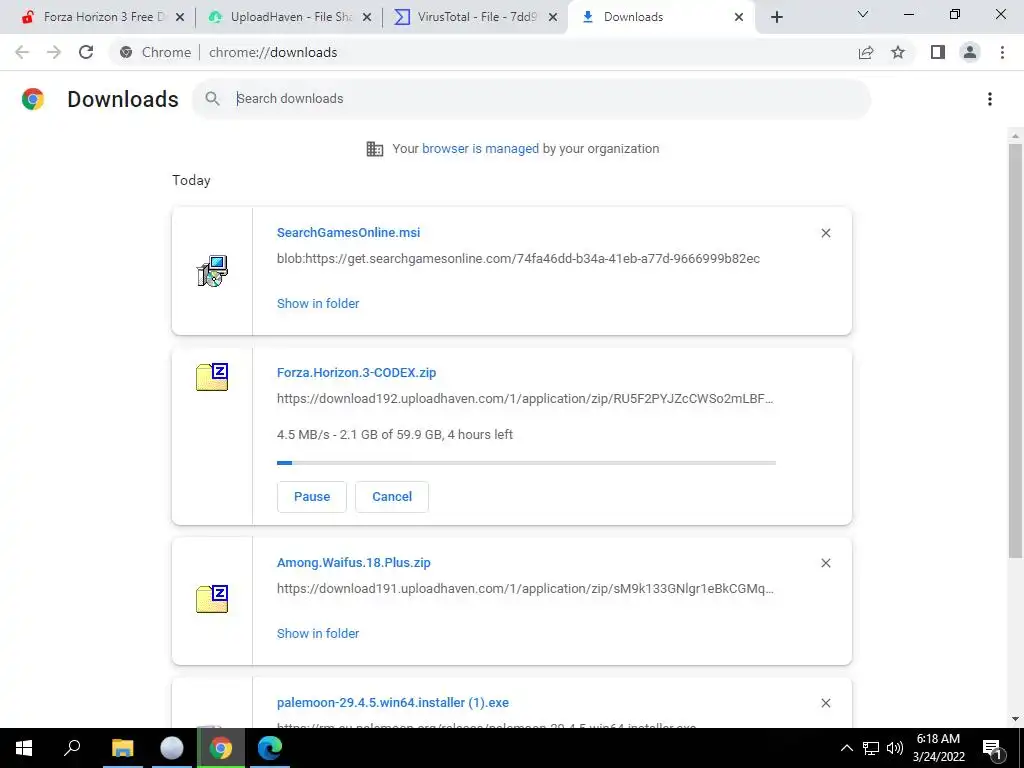Open the Downloads page more actions menu
Viewport: 1024px width, 768px height.
tap(990, 99)
